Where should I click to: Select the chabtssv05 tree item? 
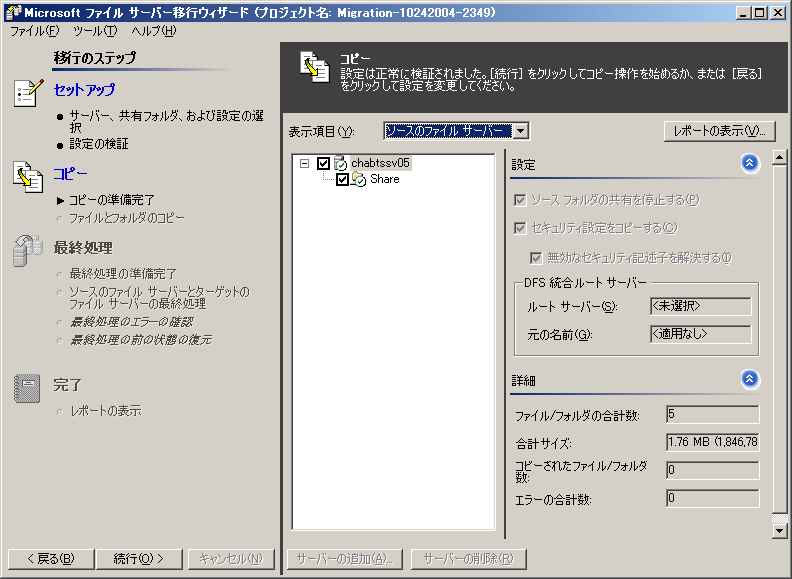(x=380, y=163)
